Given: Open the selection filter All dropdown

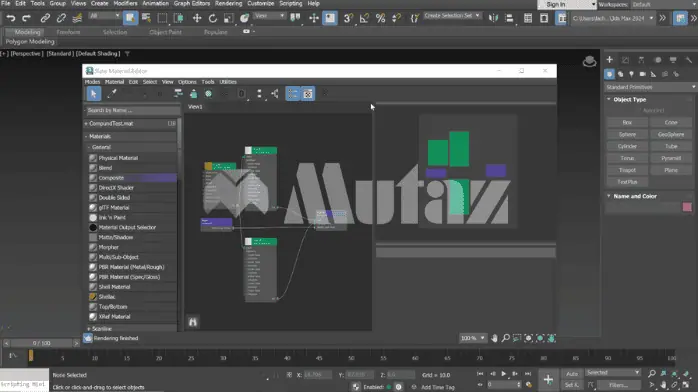Looking at the screenshot, I should point(104,16).
